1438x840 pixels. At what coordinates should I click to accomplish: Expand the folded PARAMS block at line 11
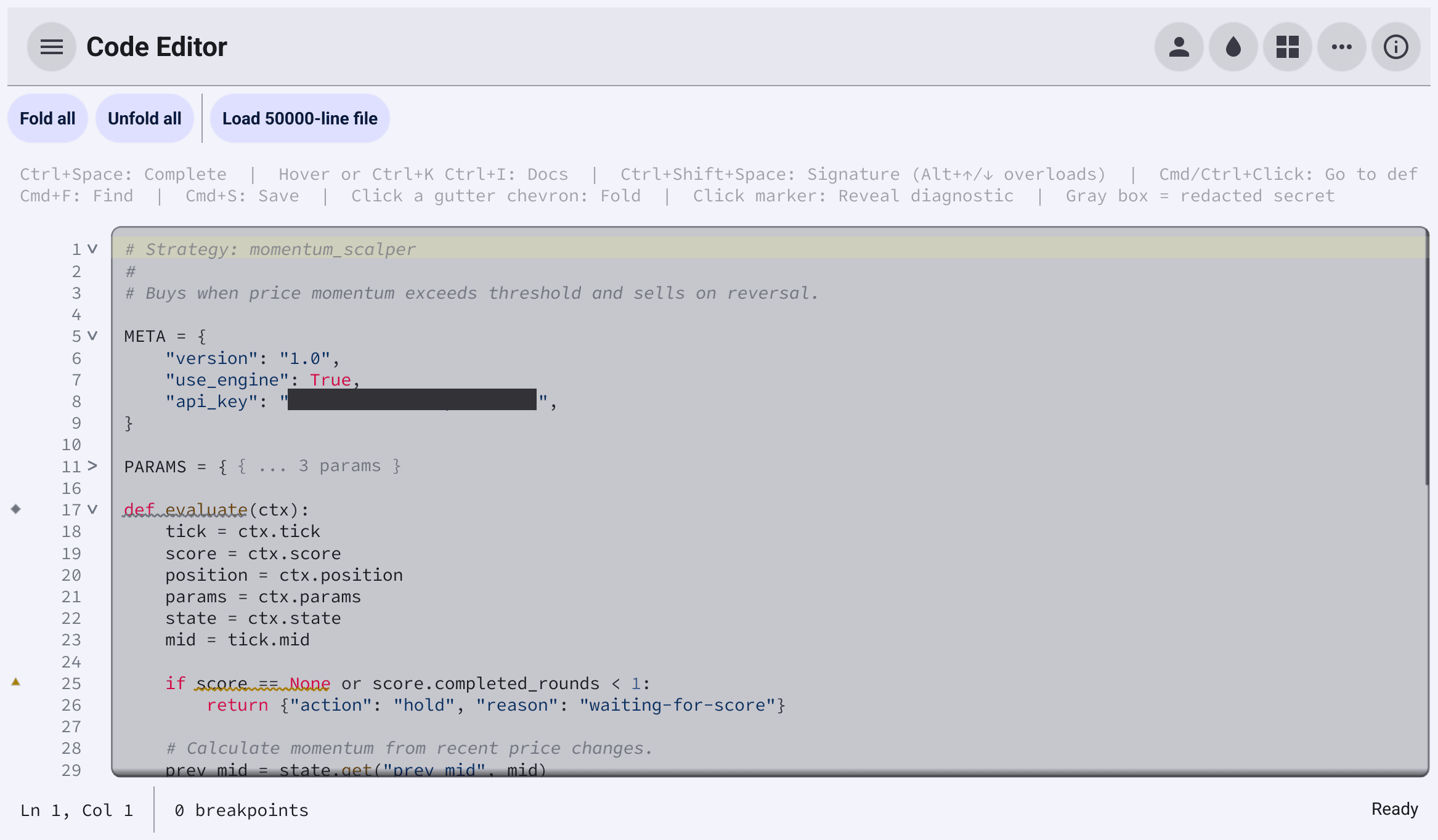point(92,466)
